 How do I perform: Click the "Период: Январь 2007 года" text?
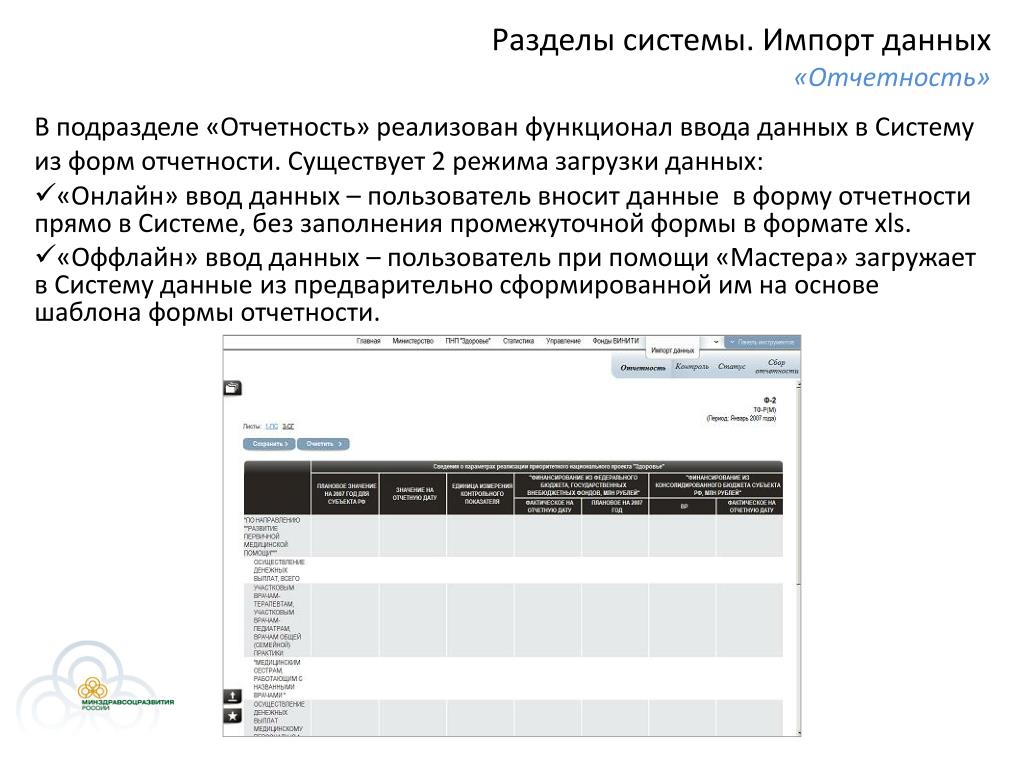pyautogui.click(x=741, y=418)
